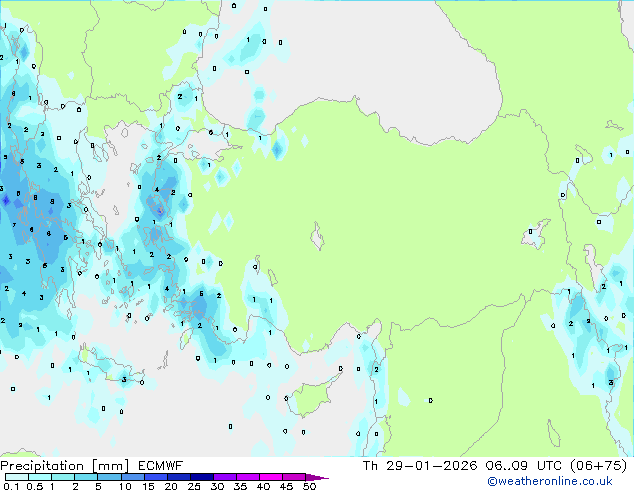Screen dimensions: 634x490
Task: Click the '(06+75)' forecast offset text
Action: [x=598, y=466]
